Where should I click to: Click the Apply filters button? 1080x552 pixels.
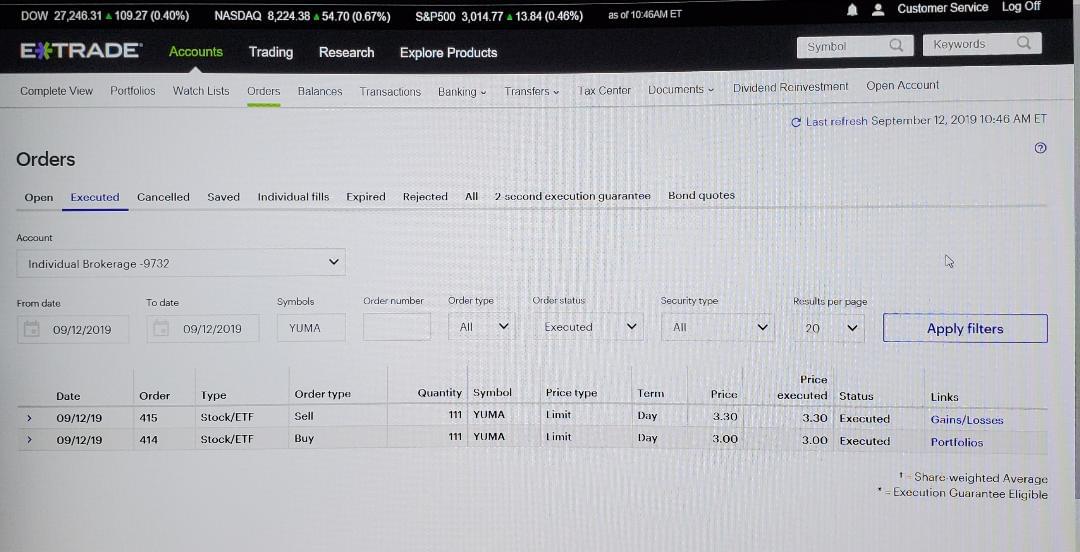965,329
